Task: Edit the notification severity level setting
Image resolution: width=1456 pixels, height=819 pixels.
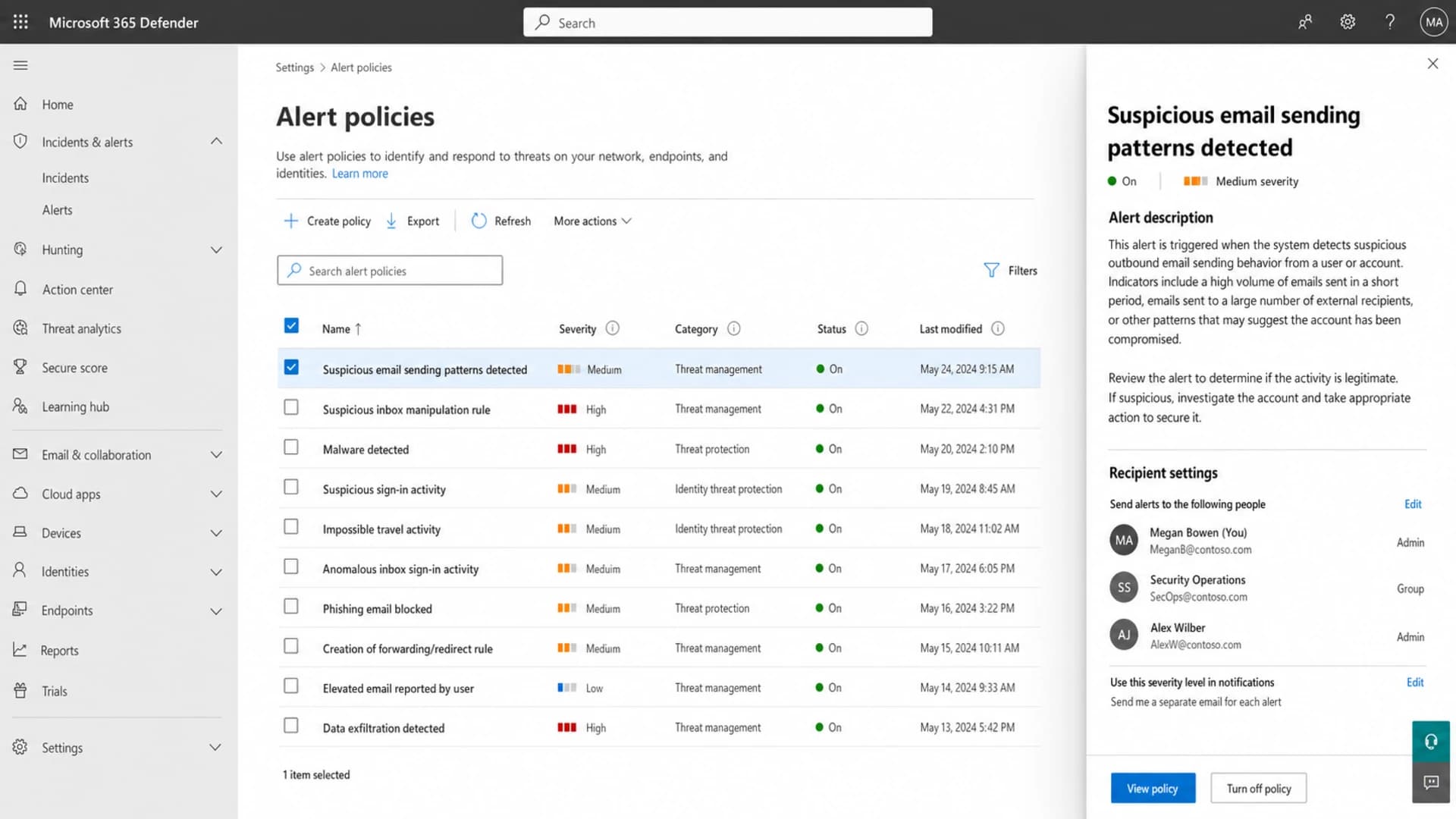Action: (x=1414, y=682)
